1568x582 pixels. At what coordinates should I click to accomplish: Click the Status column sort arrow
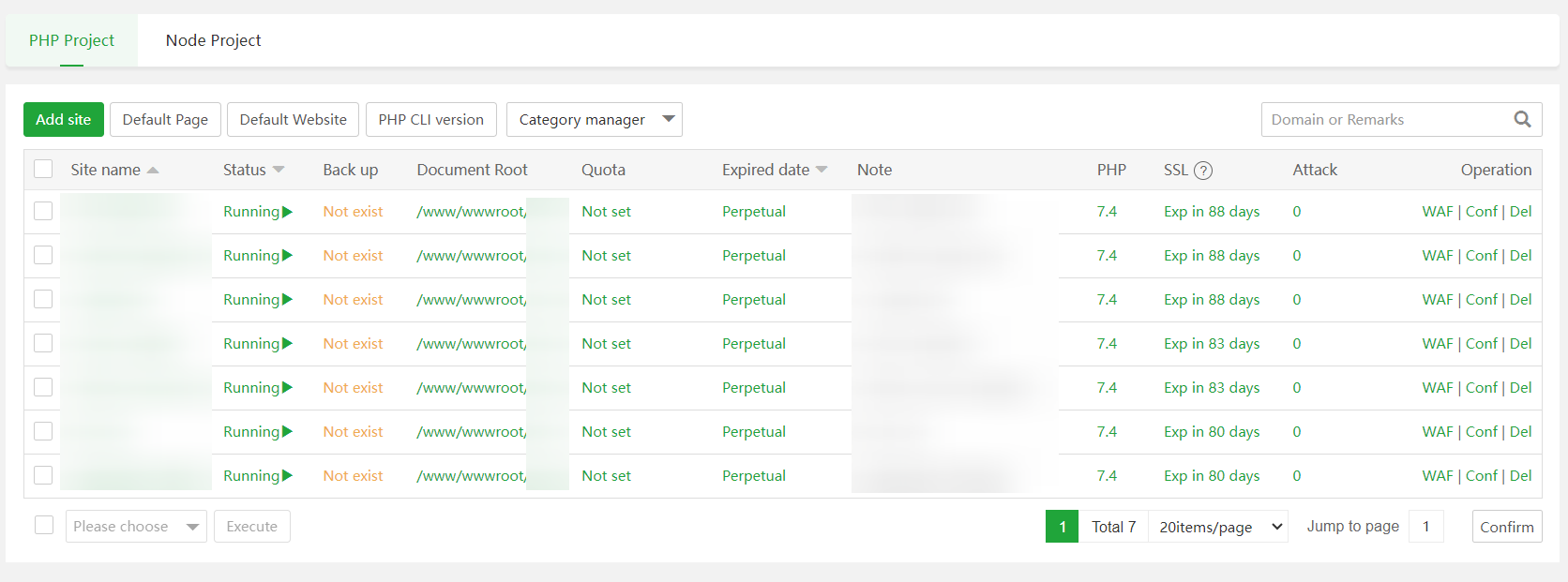pyautogui.click(x=279, y=170)
